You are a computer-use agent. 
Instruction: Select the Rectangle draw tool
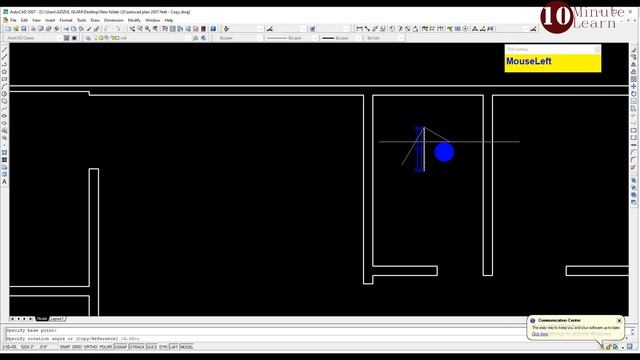tap(4, 79)
